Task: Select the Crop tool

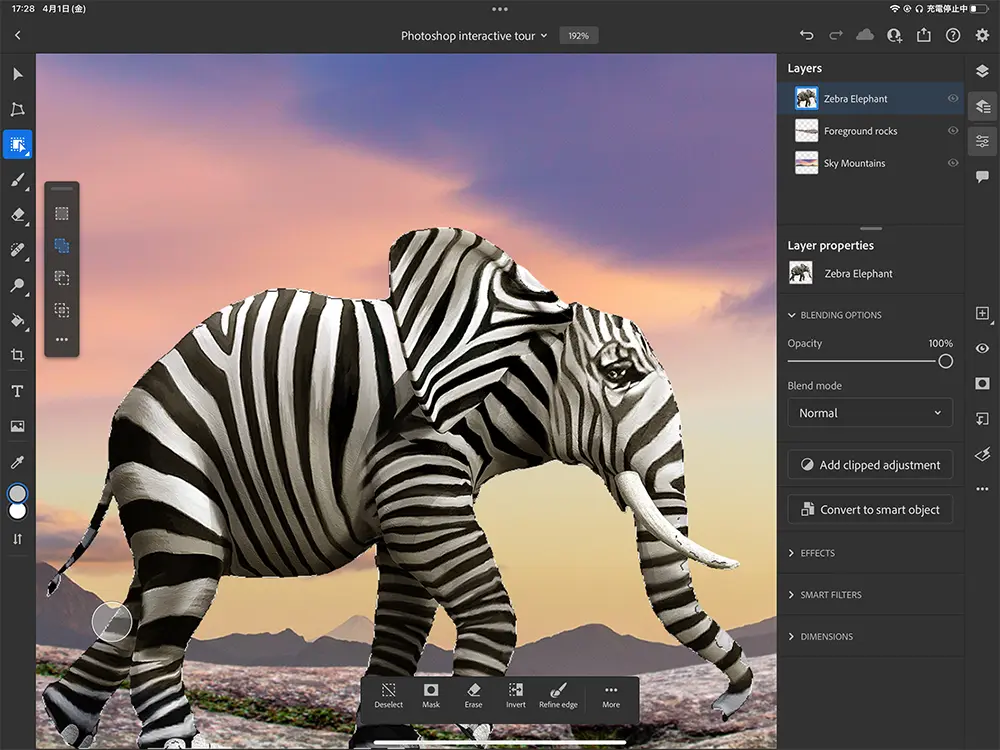Action: click(17, 355)
